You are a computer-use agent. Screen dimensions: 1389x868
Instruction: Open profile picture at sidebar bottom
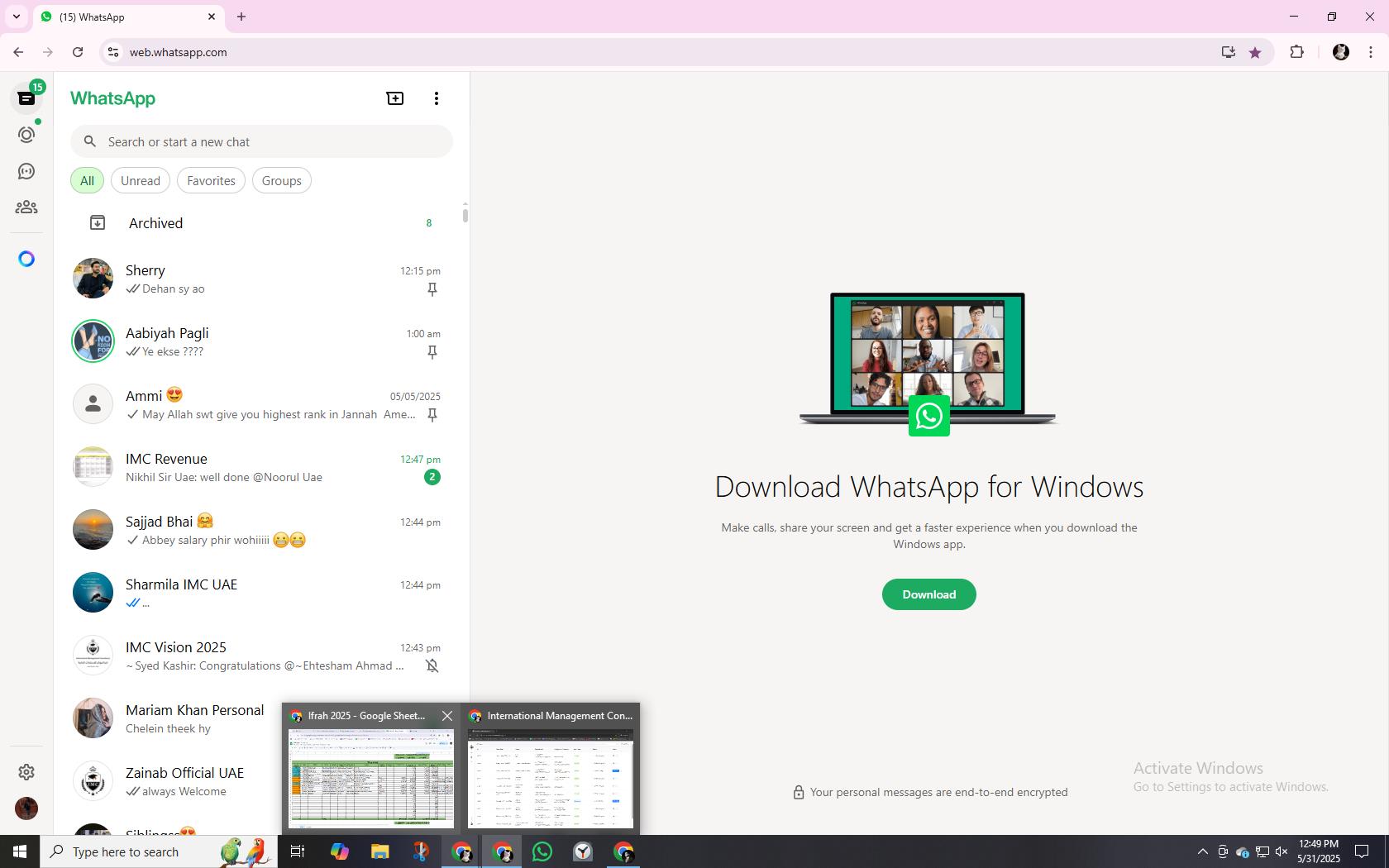(26, 808)
